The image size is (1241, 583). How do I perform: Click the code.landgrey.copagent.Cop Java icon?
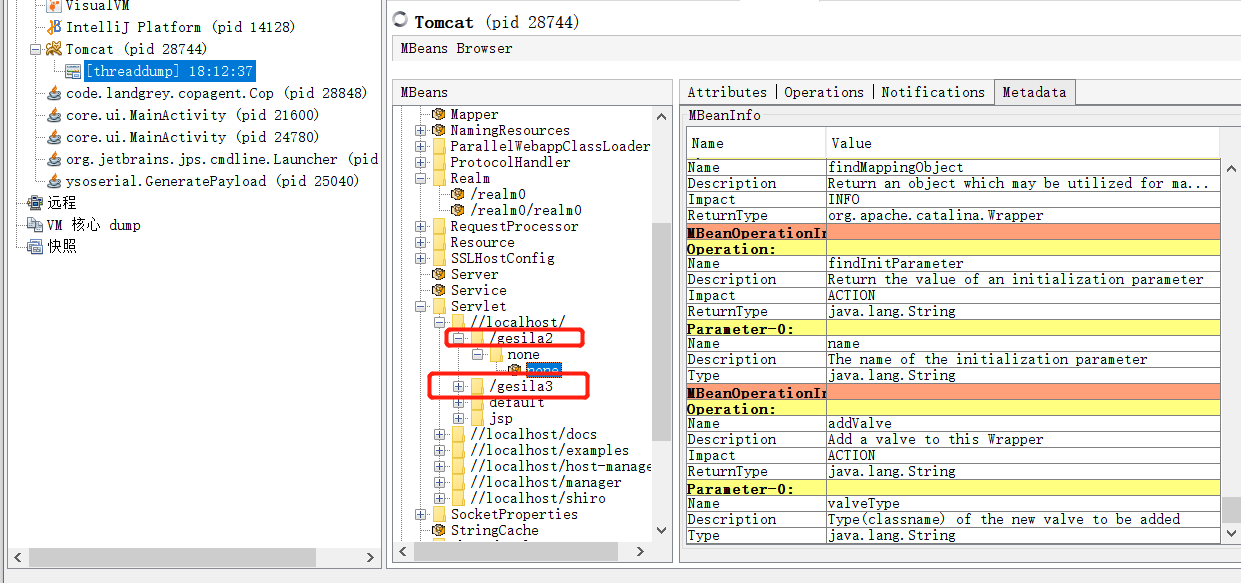click(55, 93)
